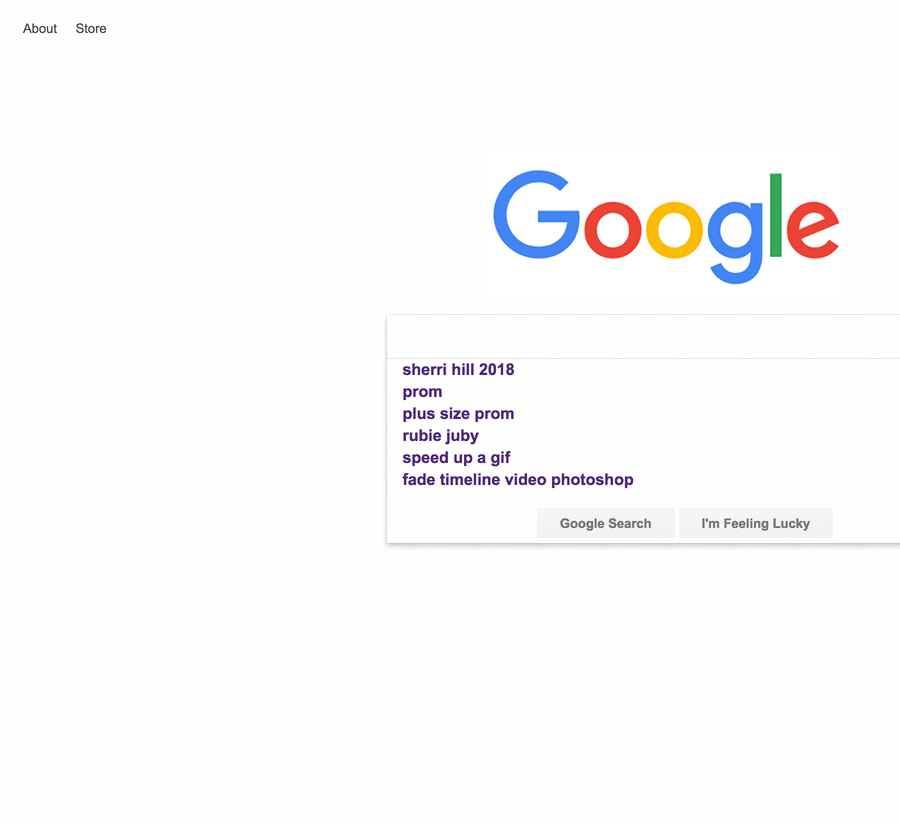The height and width of the screenshot is (825, 900).
Task: Go to the Store link
Action: point(91,29)
